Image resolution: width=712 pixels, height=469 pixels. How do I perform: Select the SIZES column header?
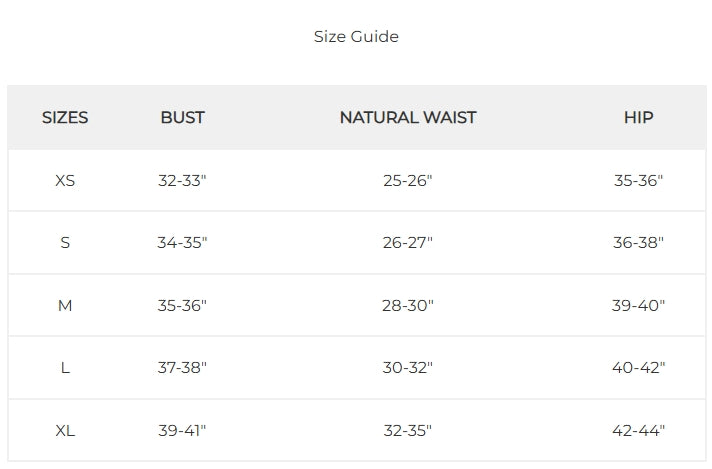coord(65,118)
